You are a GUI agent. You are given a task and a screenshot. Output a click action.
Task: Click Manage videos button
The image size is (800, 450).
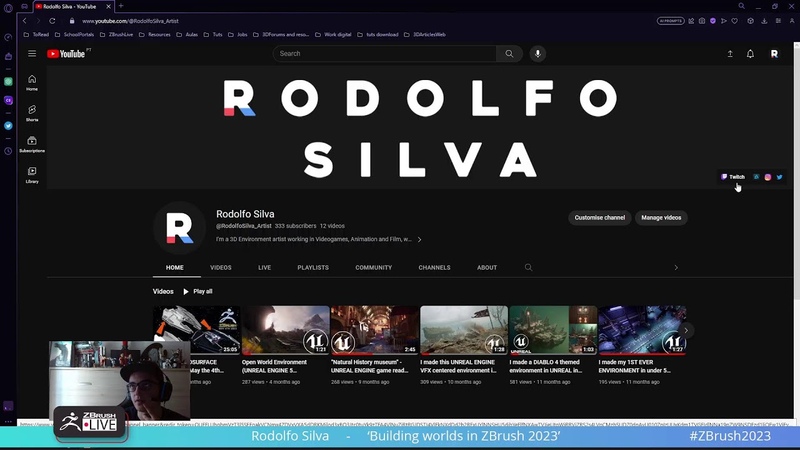pos(661,217)
